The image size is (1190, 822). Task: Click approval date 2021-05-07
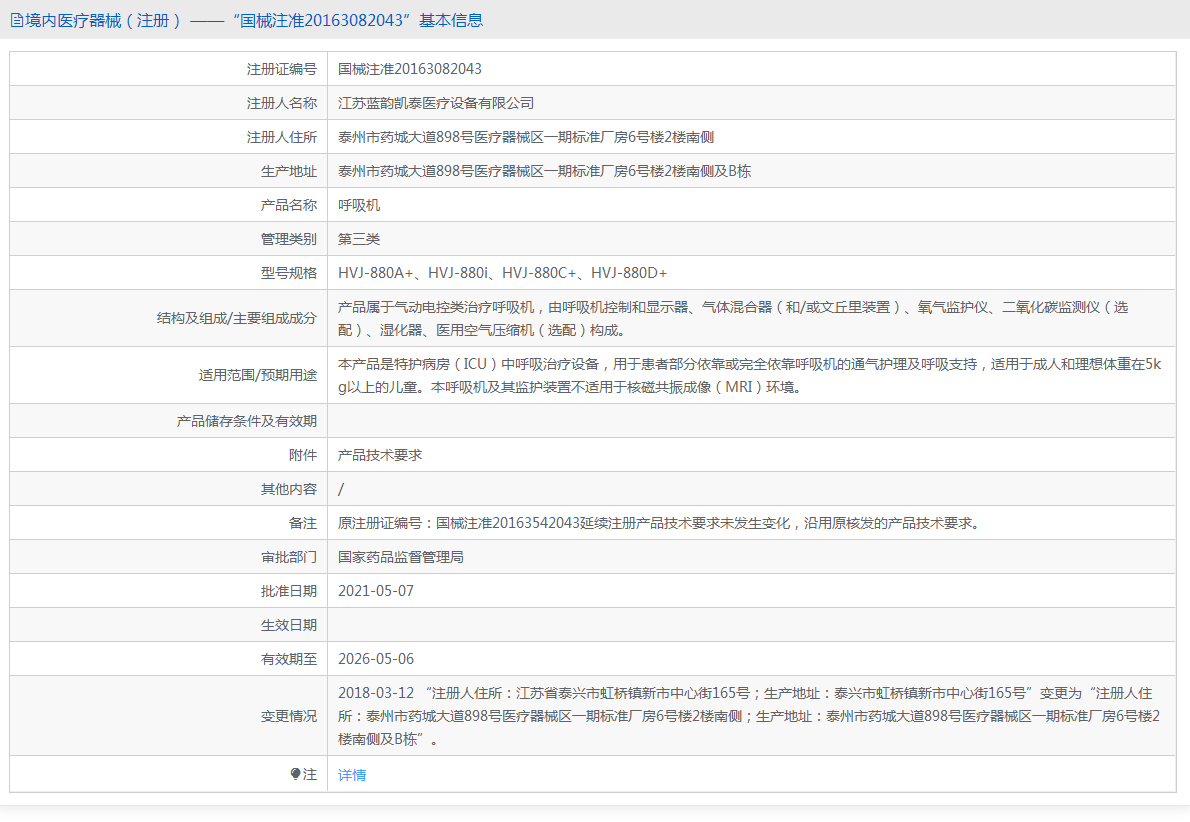[376, 591]
